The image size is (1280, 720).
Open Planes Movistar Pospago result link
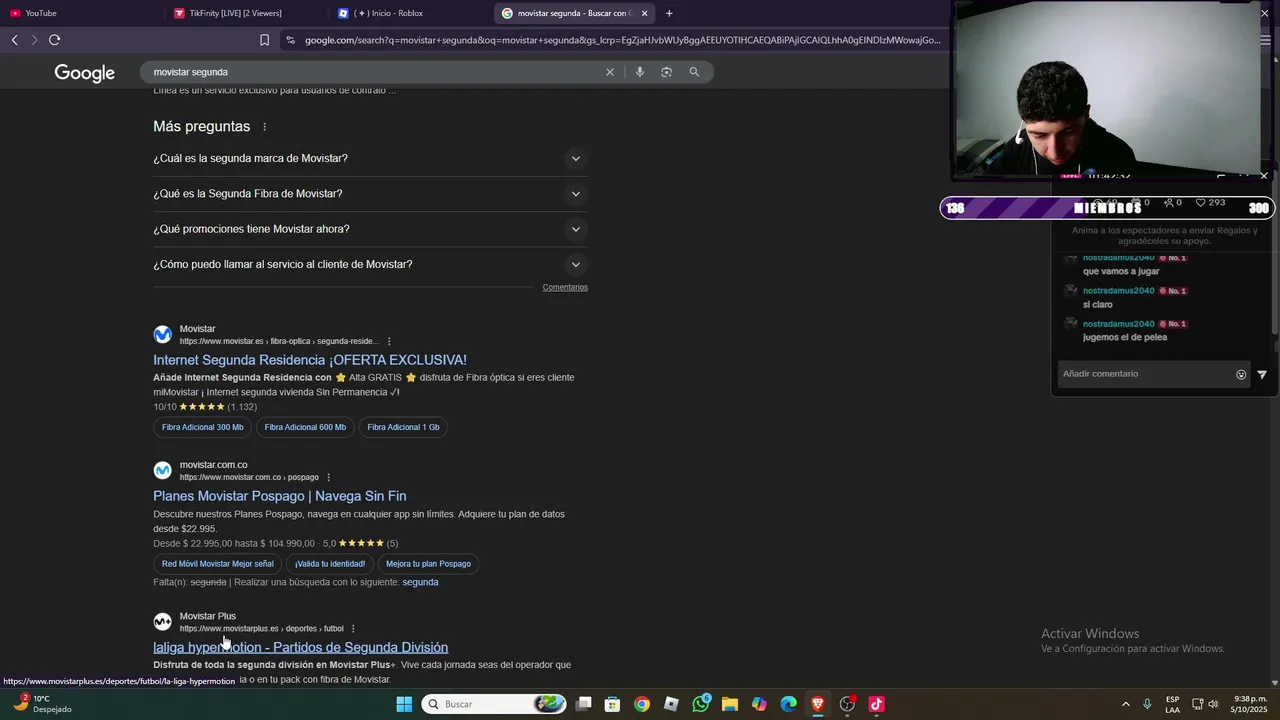(280, 496)
